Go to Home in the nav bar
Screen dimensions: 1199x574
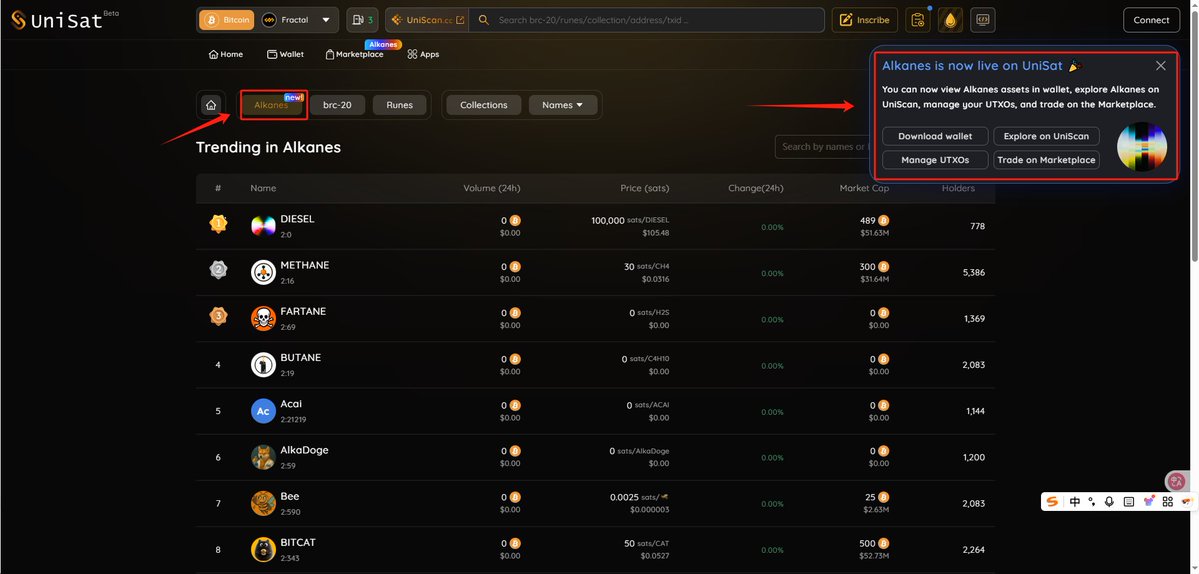(x=226, y=54)
